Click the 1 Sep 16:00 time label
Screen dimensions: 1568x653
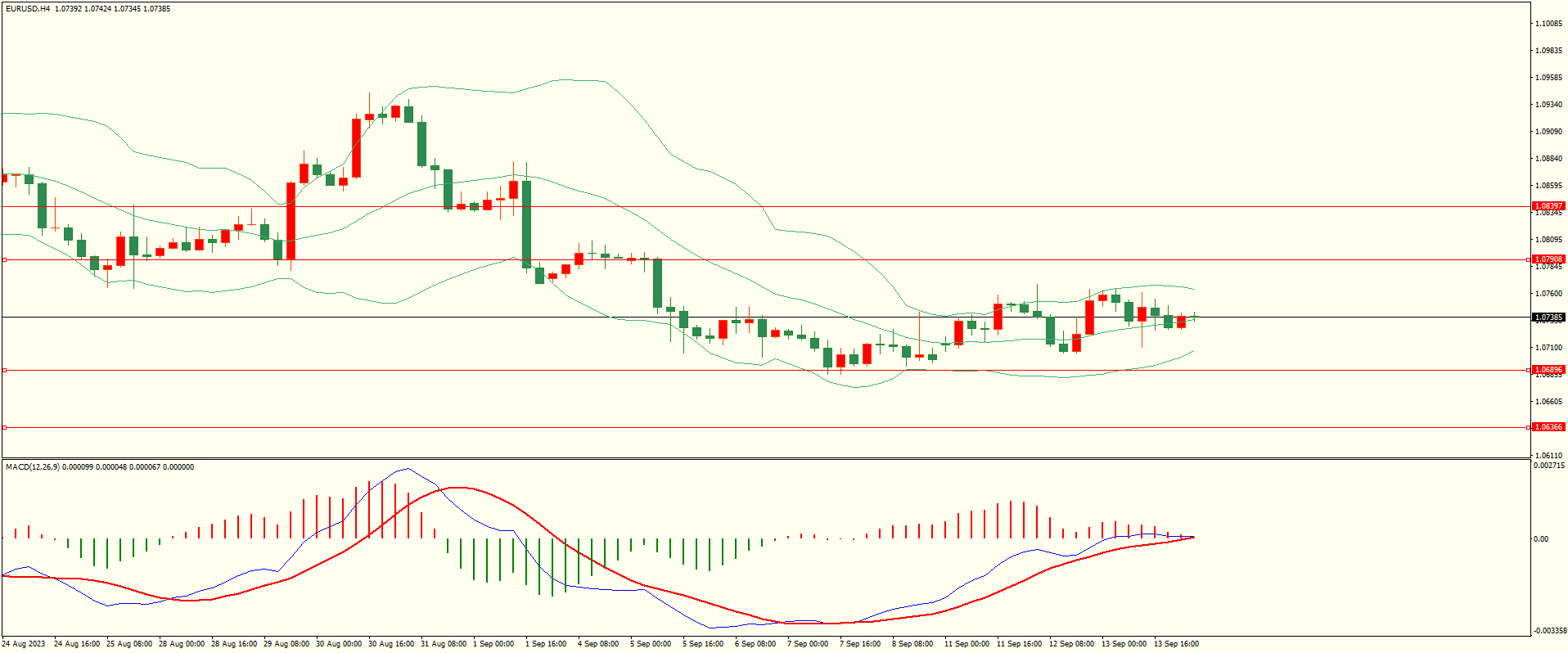tap(546, 644)
